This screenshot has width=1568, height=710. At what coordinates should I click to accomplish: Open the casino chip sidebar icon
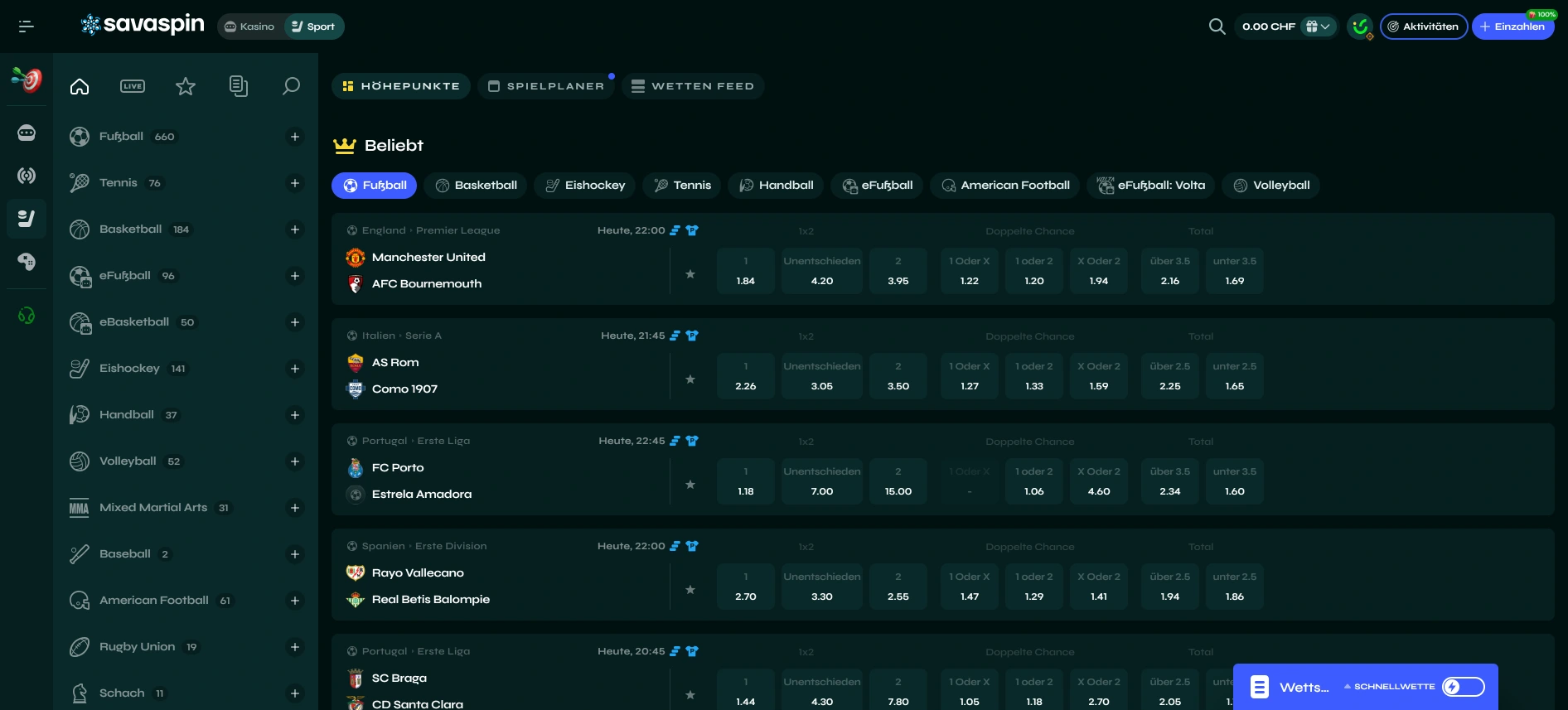point(27,133)
